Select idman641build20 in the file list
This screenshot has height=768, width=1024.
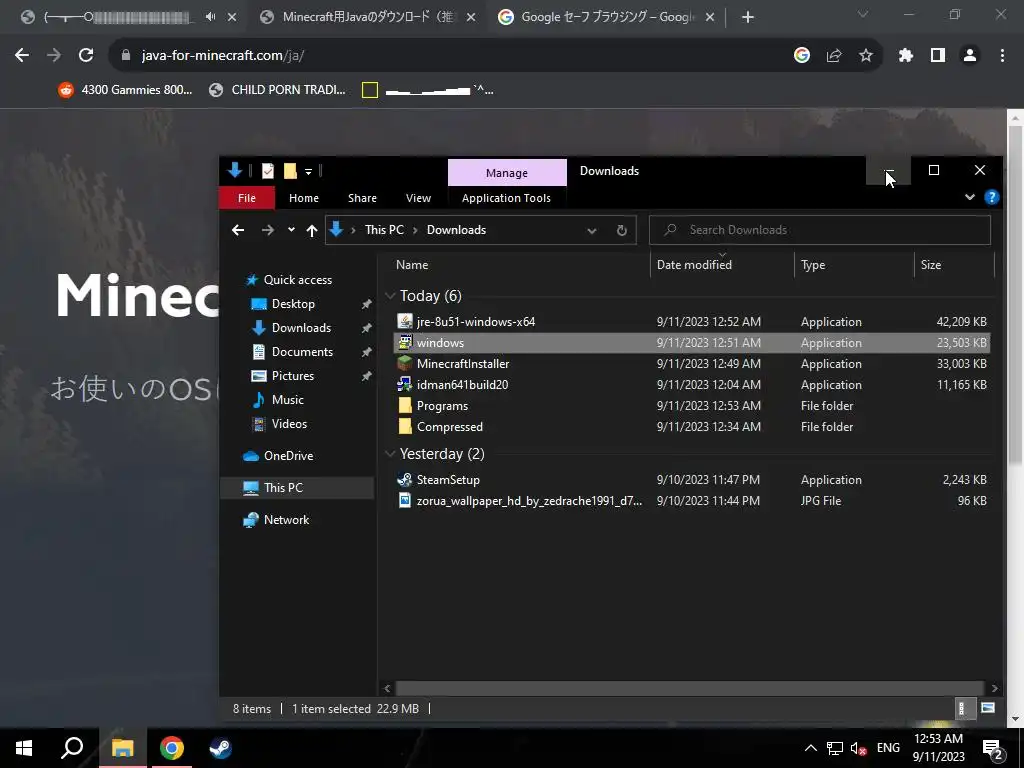(x=692, y=385)
